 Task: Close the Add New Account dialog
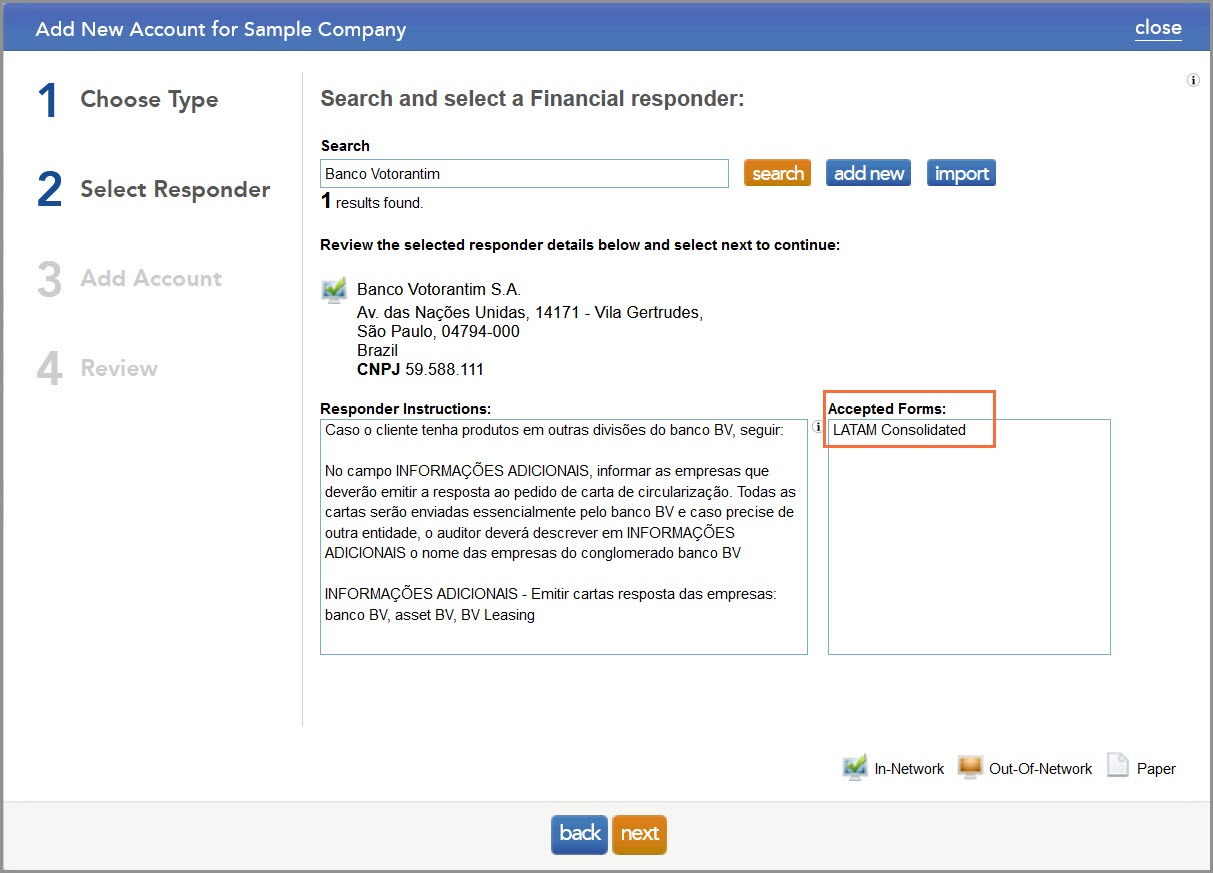[x=1158, y=28]
